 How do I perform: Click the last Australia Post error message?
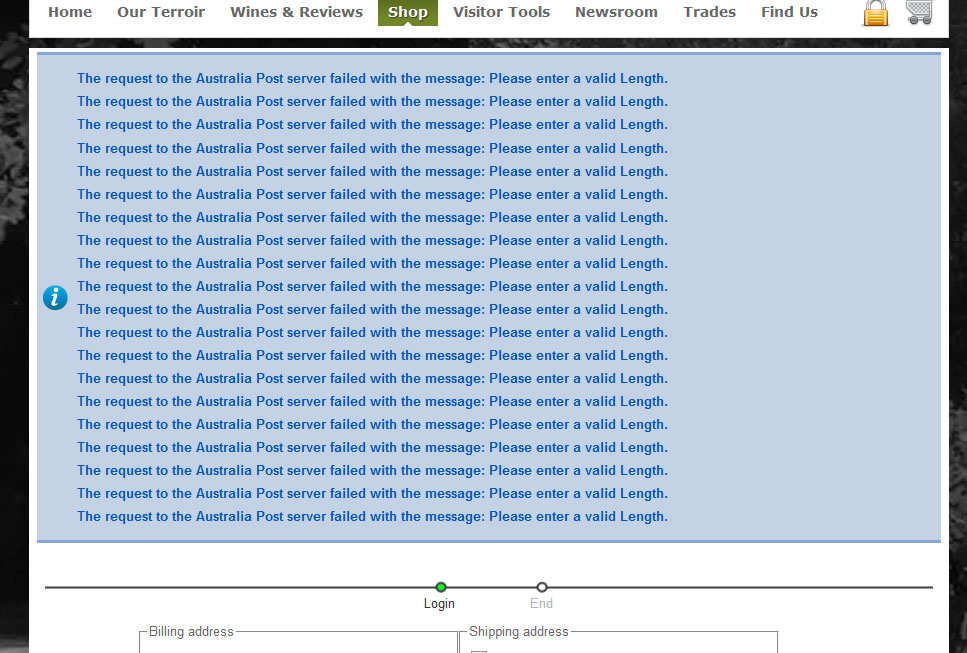(372, 516)
